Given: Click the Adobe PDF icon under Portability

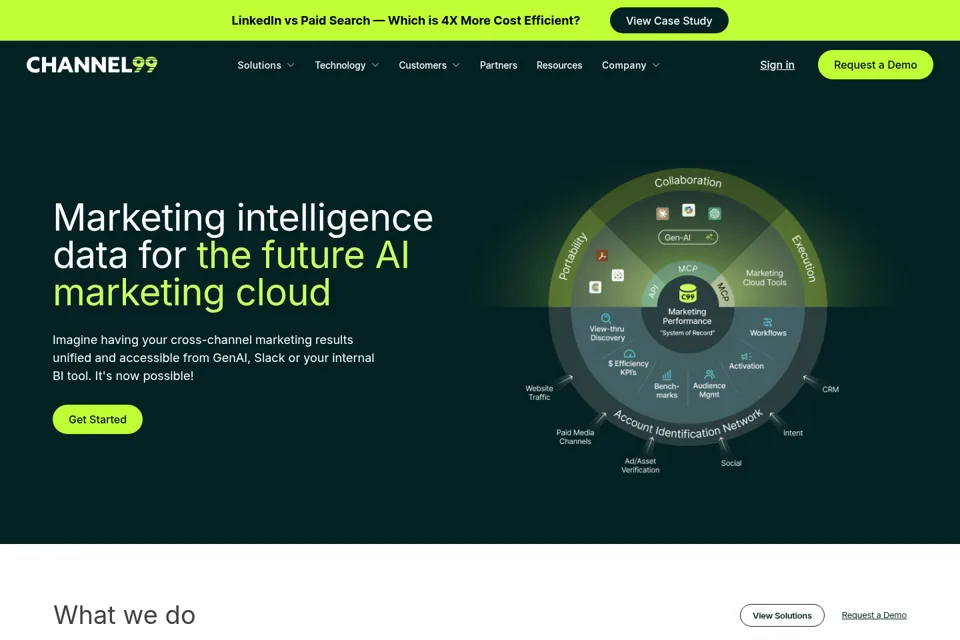Looking at the screenshot, I should tap(602, 256).
